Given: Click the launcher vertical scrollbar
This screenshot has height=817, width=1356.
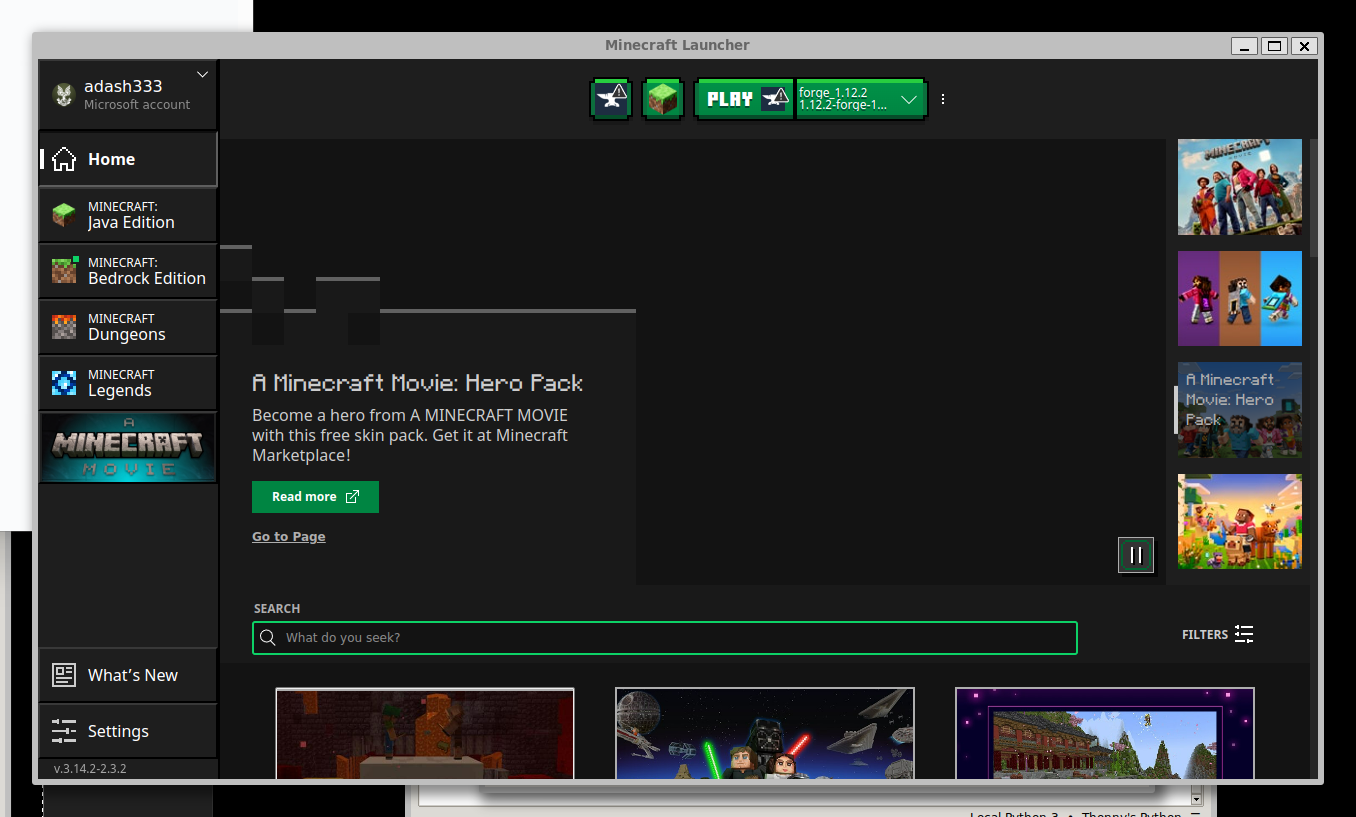Looking at the screenshot, I should (x=1314, y=200).
